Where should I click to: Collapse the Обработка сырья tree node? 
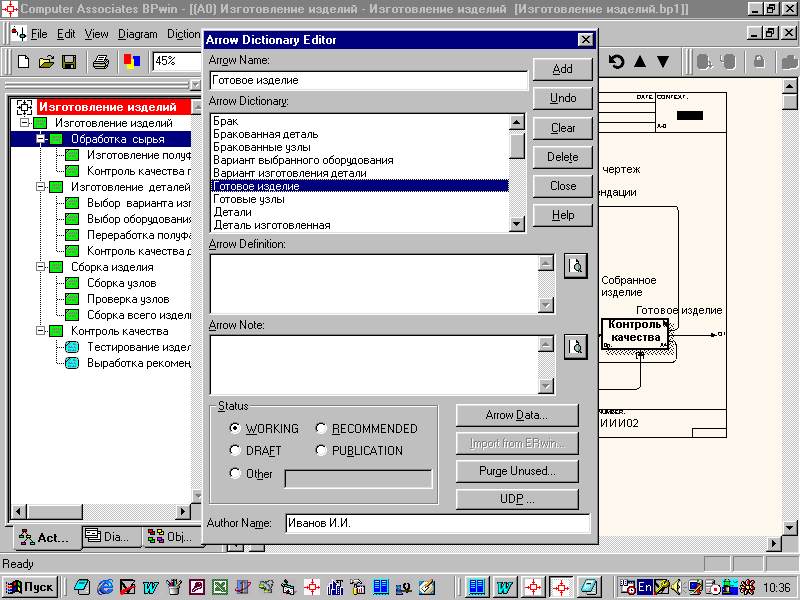(40, 139)
